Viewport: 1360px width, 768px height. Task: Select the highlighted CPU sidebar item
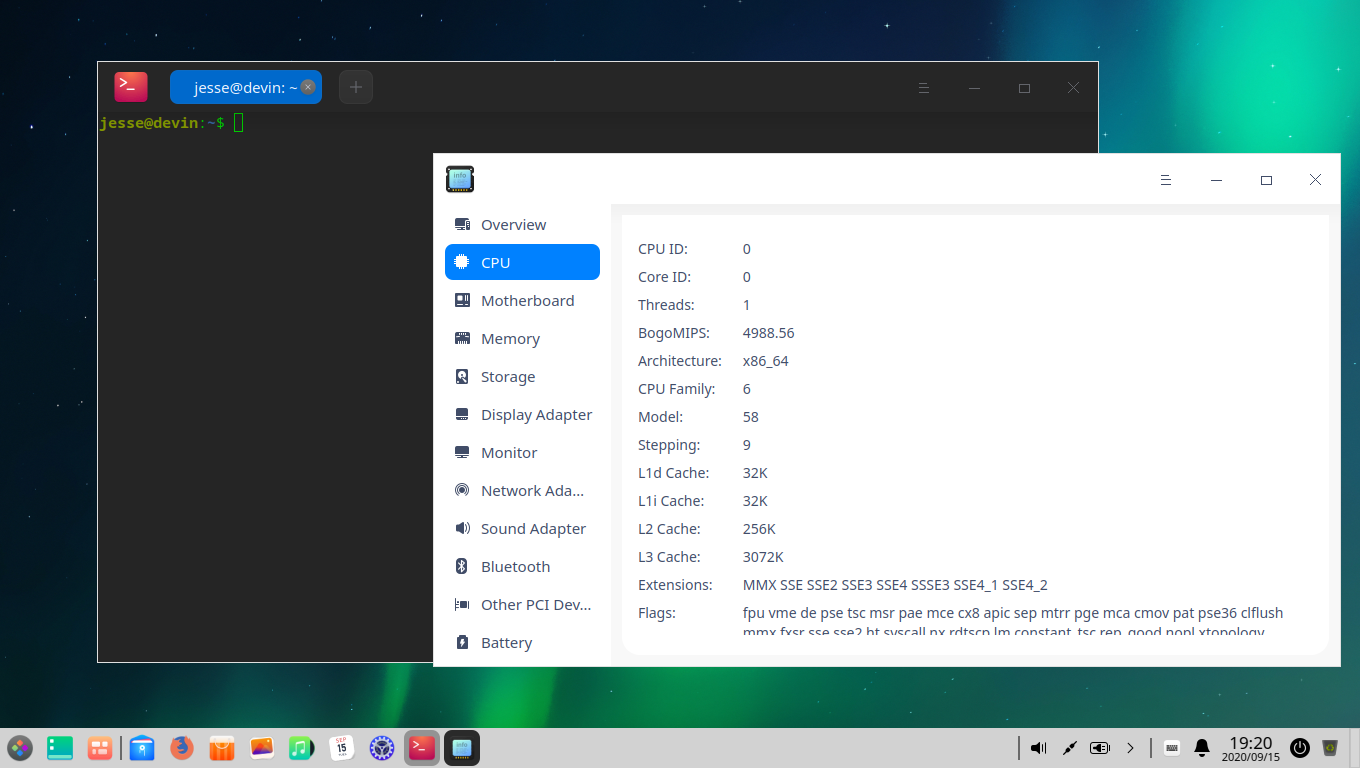522,262
